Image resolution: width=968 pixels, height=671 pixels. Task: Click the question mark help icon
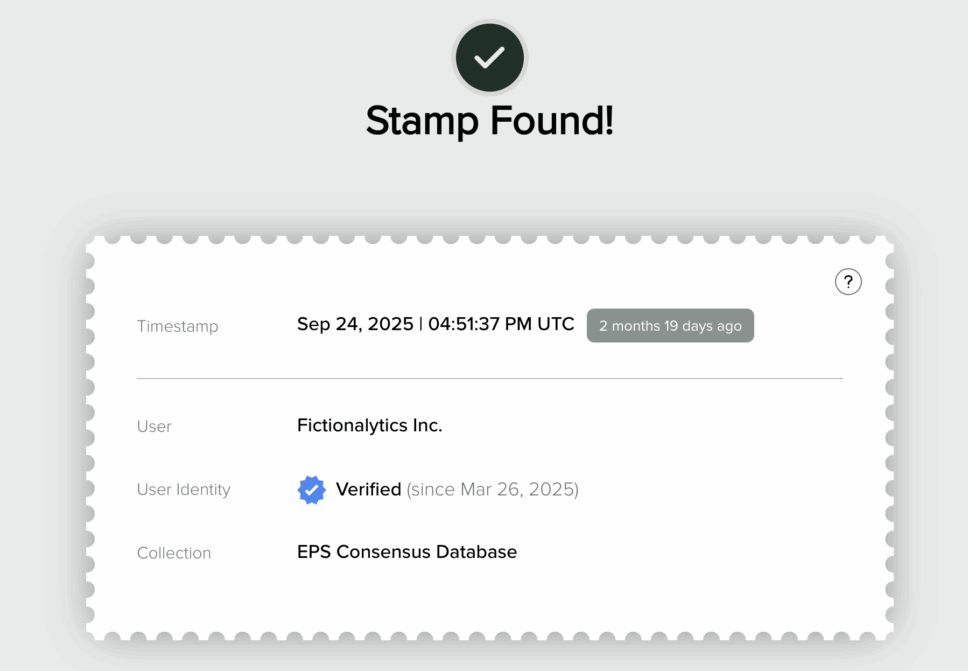tap(848, 282)
